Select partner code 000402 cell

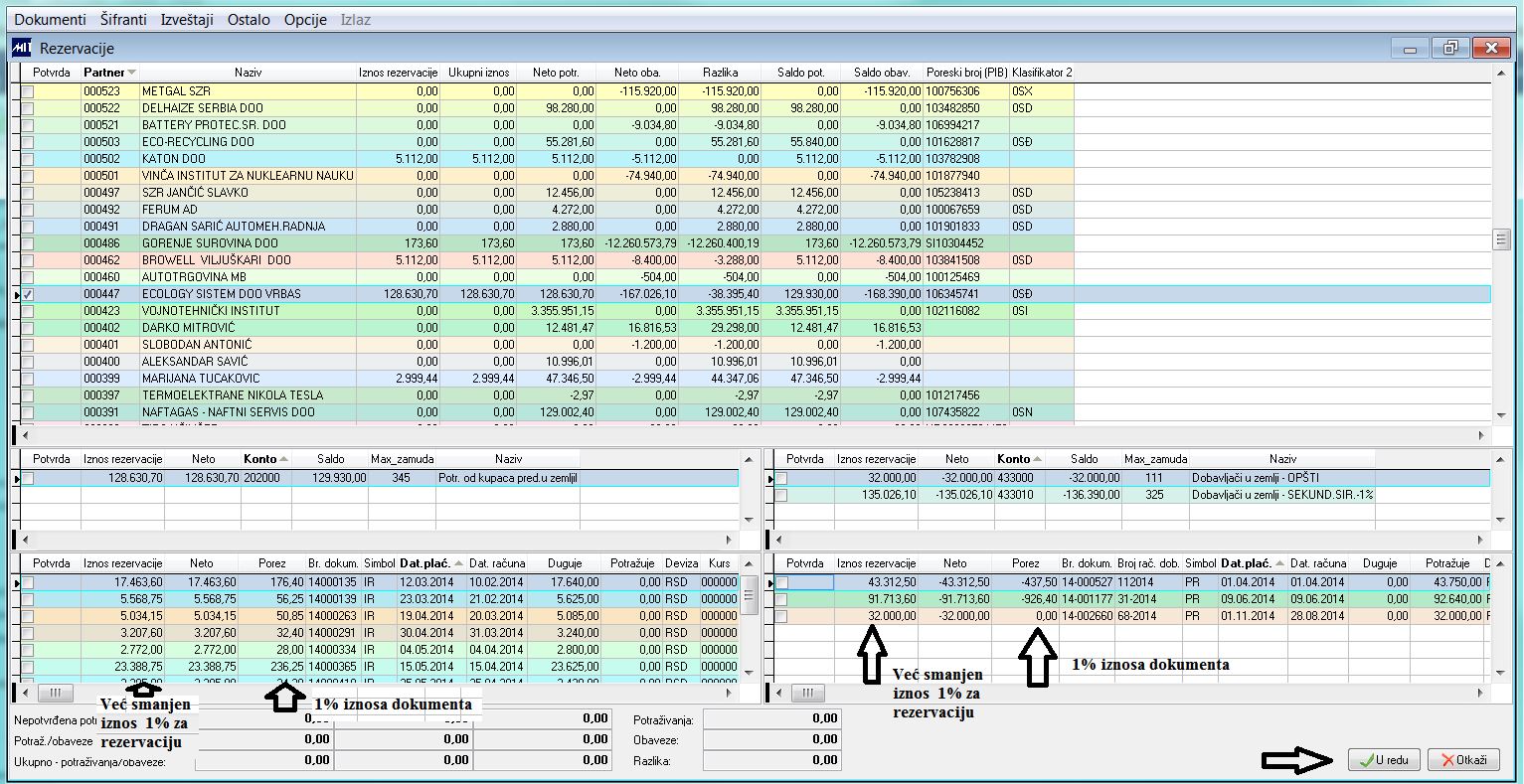click(110, 328)
